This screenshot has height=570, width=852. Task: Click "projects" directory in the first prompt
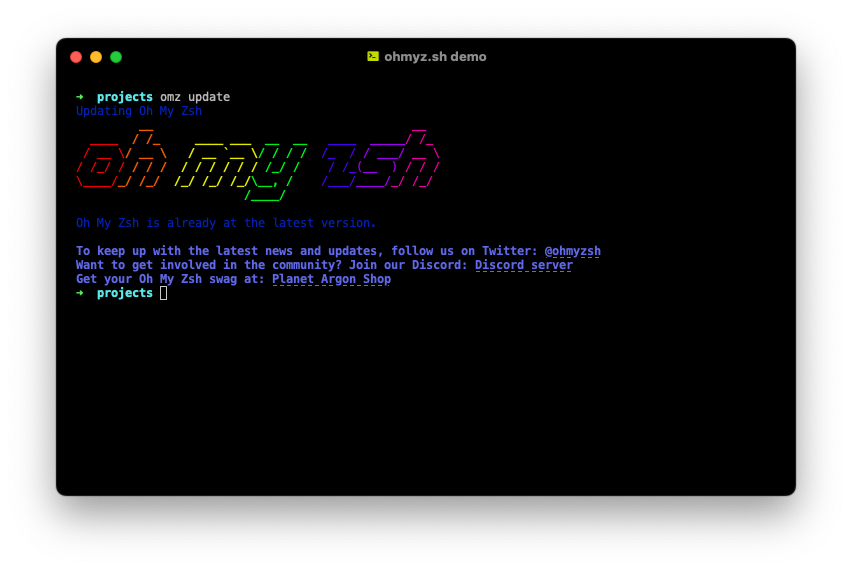pos(125,97)
